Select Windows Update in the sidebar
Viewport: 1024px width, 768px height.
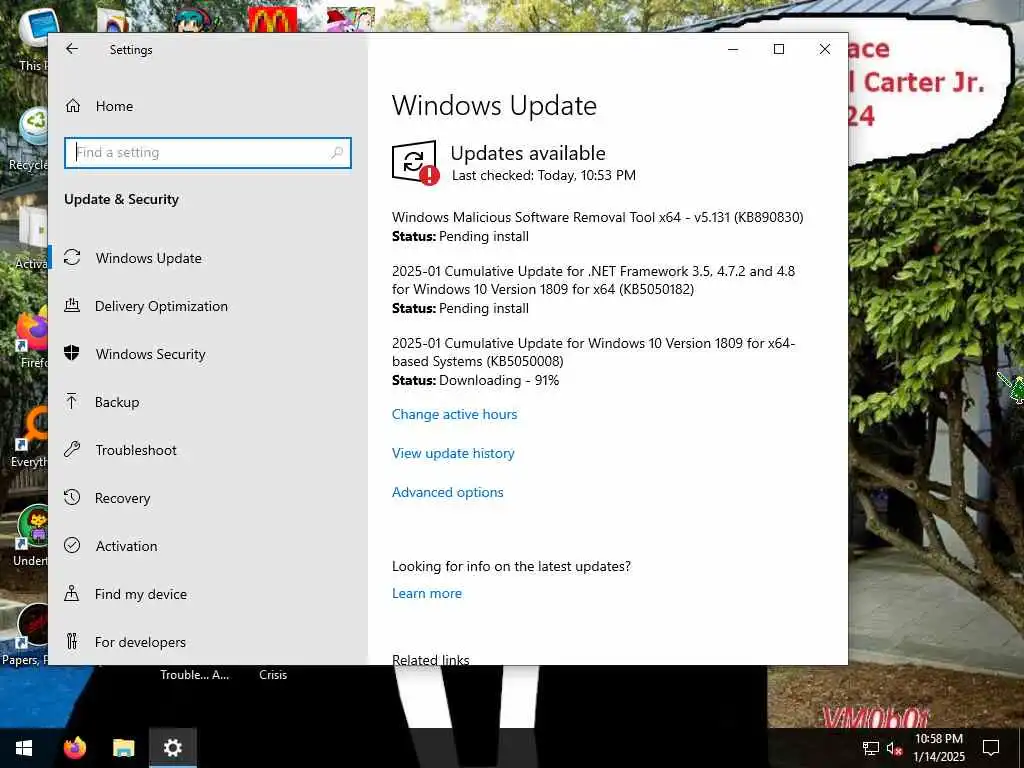tap(208, 258)
